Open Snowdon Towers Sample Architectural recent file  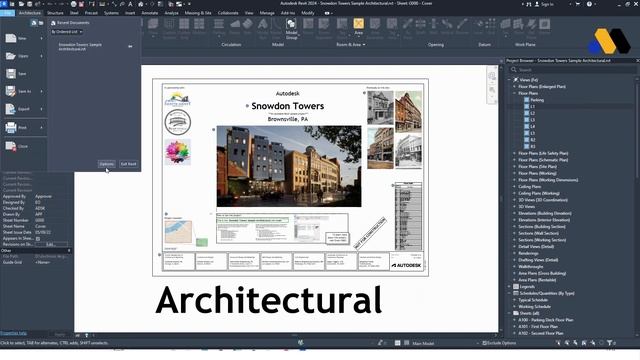[x=80, y=47]
